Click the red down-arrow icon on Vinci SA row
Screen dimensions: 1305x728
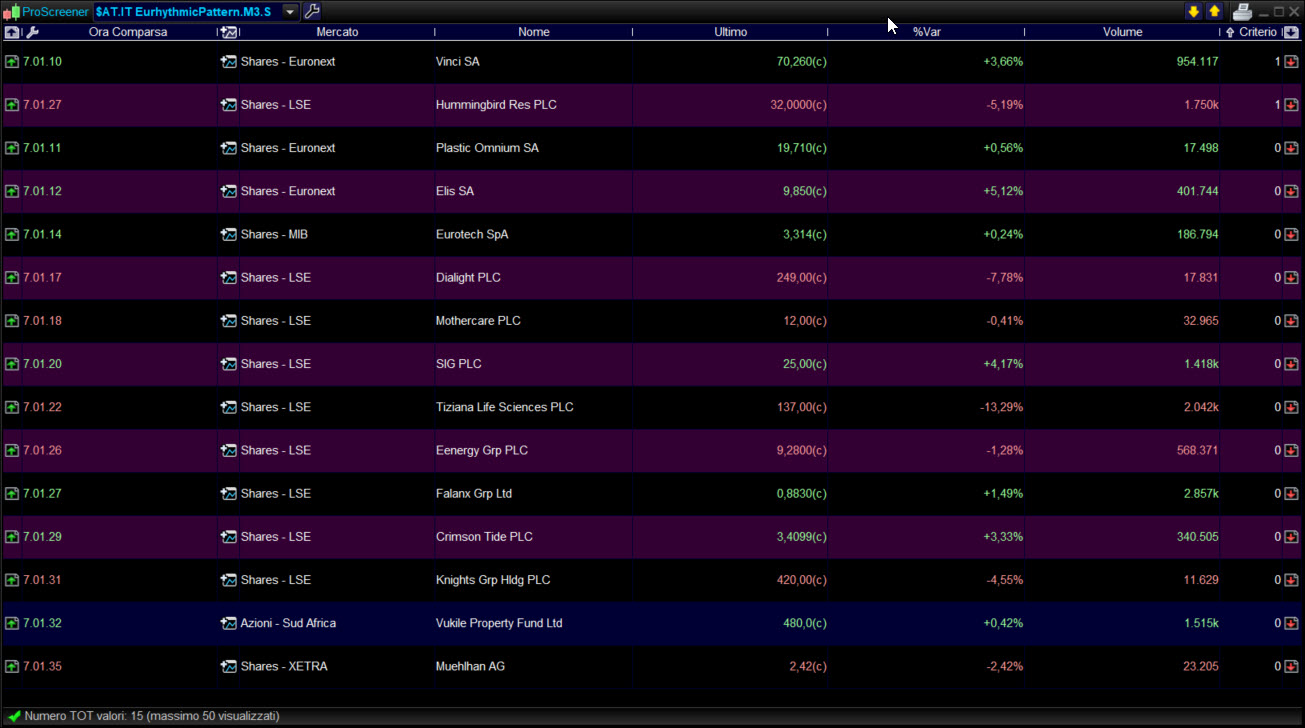coord(1291,62)
